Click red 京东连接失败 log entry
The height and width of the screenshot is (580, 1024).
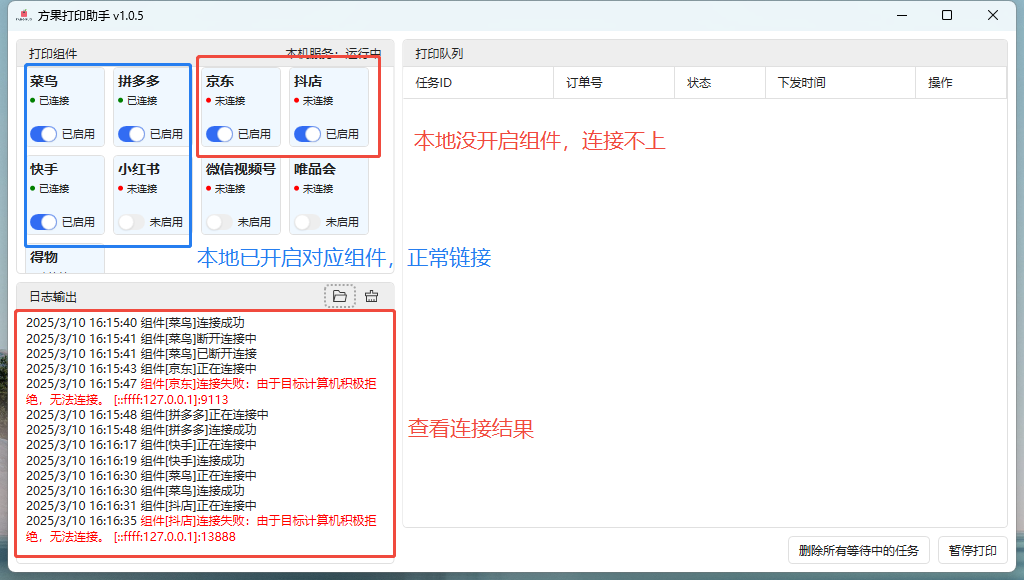pos(201,391)
